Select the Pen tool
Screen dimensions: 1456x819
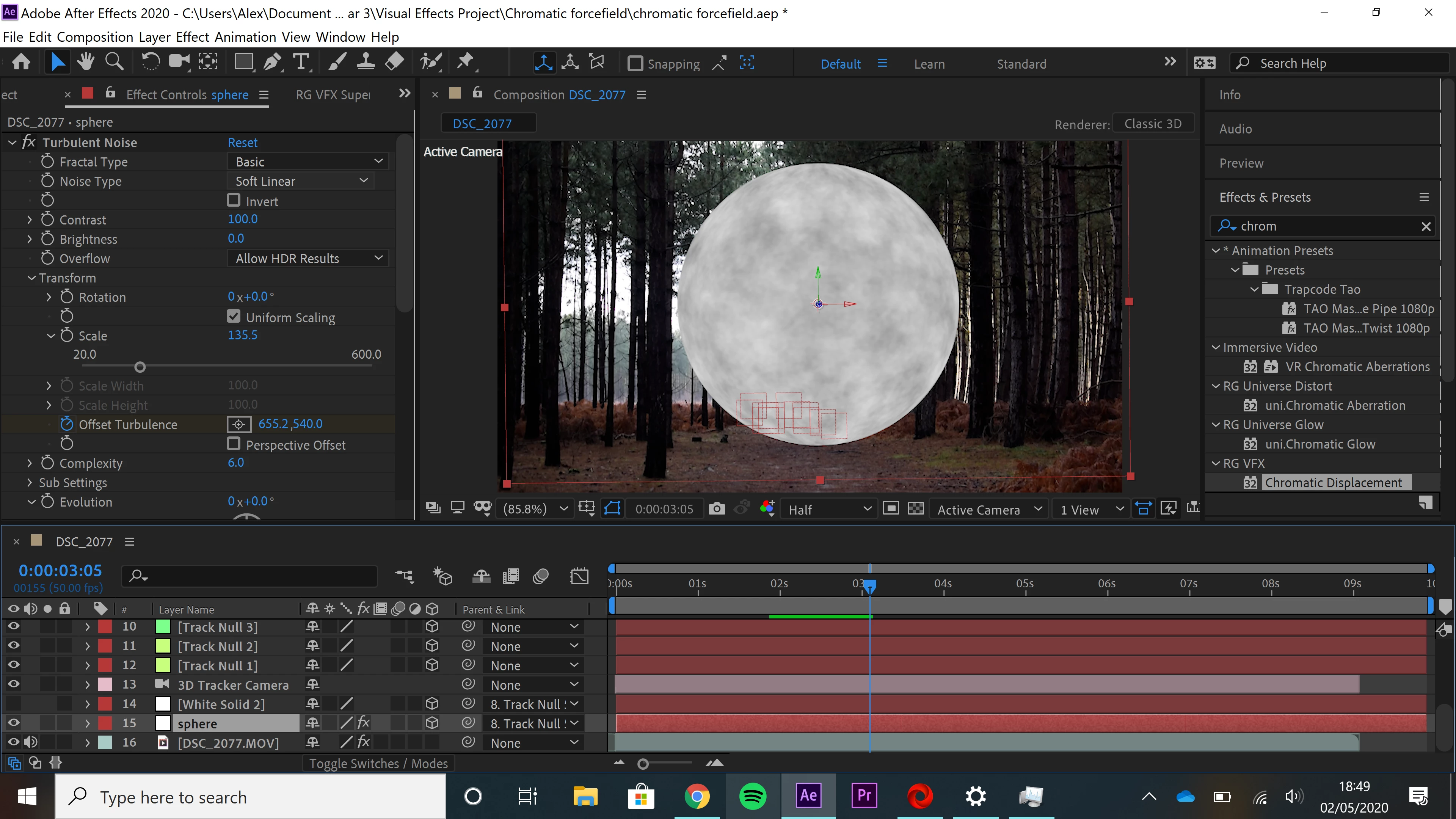click(273, 61)
